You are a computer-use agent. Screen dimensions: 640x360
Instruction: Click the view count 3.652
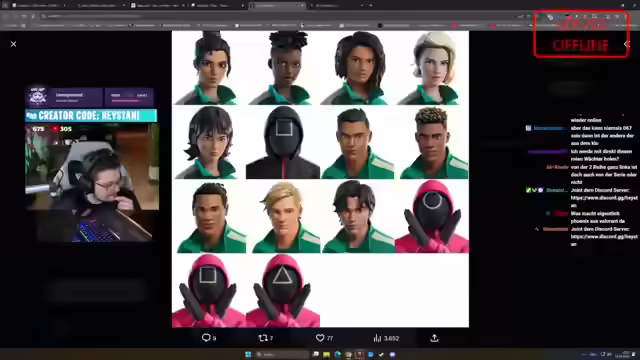(391, 338)
